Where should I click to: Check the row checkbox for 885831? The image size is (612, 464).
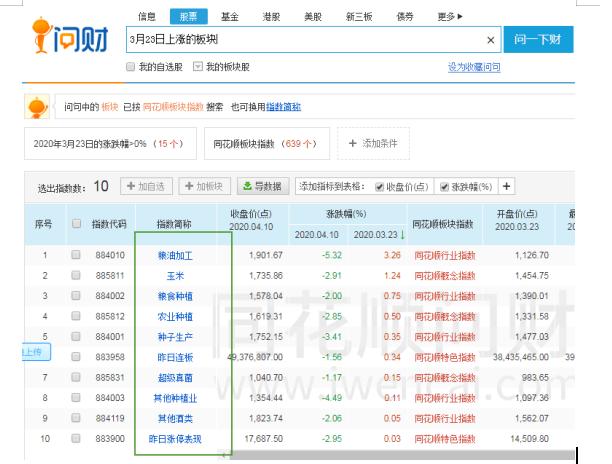(x=76, y=377)
